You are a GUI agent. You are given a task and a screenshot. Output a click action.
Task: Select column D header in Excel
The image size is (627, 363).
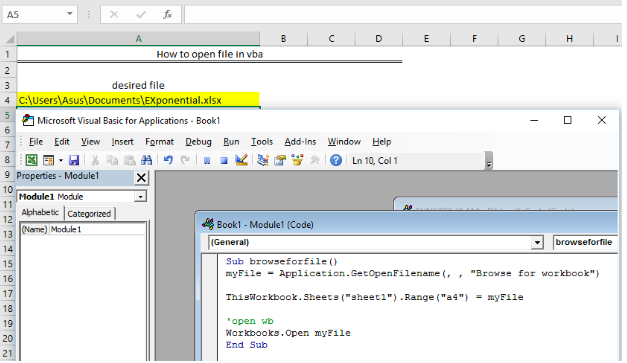(x=379, y=39)
